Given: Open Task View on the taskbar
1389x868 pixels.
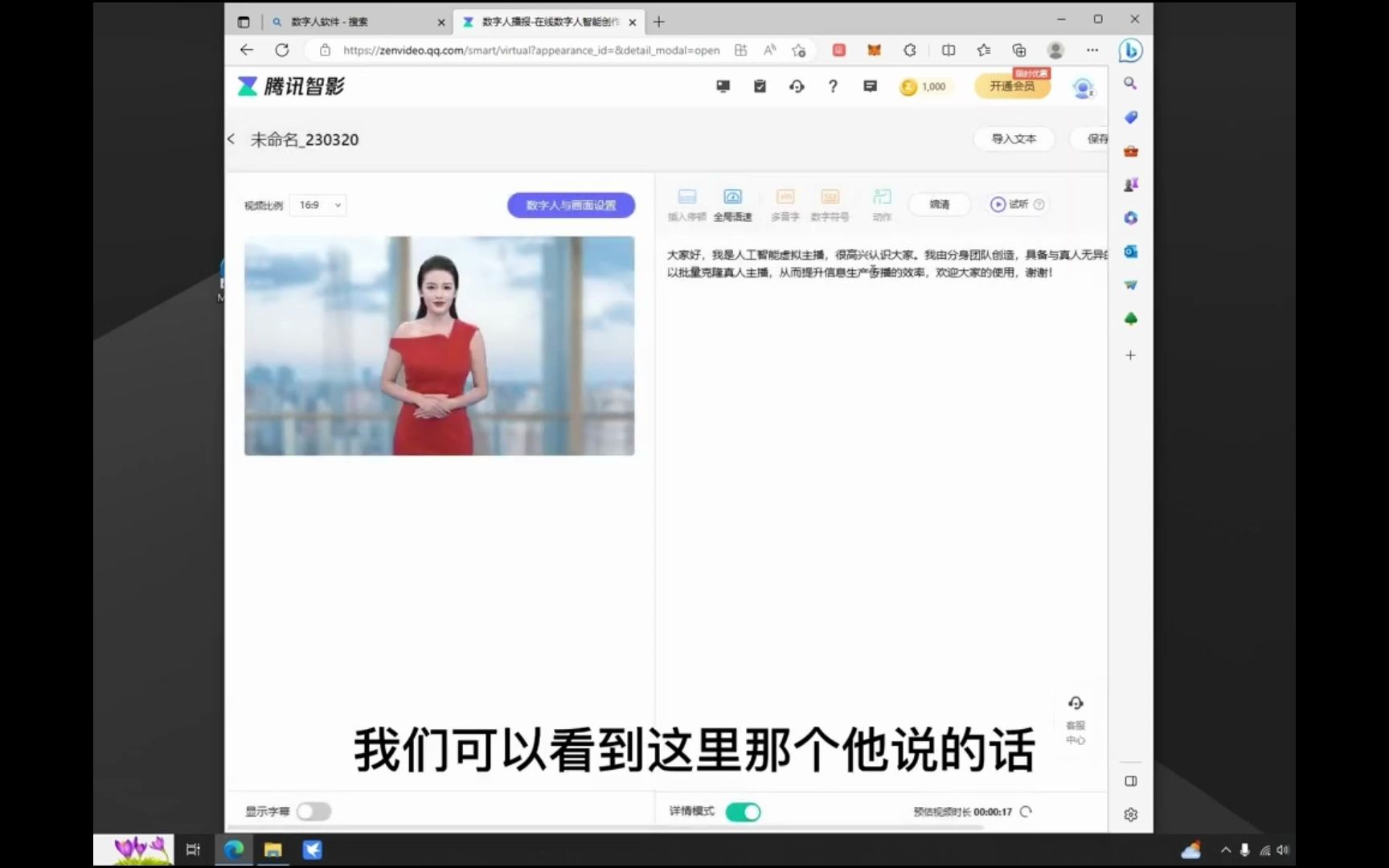Looking at the screenshot, I should [x=193, y=850].
